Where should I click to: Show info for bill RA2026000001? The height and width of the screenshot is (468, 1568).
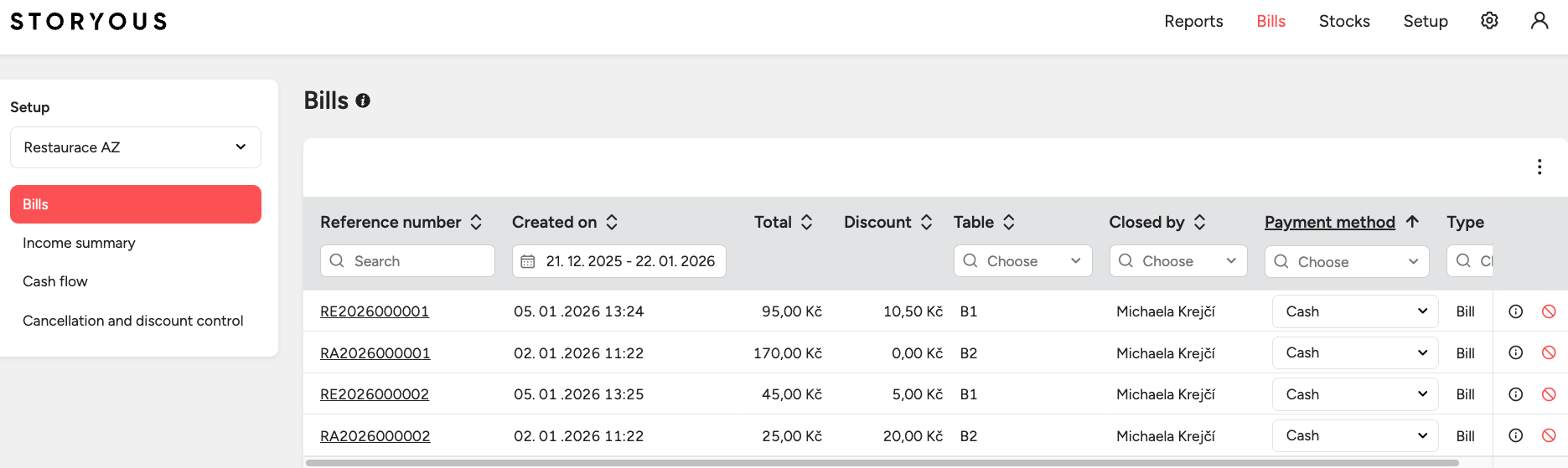click(x=1516, y=352)
